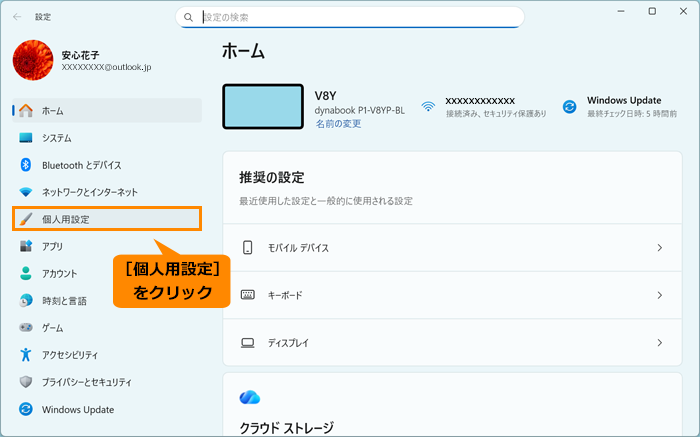Click the 安心花子 account name
The image size is (700, 437).
[80, 55]
